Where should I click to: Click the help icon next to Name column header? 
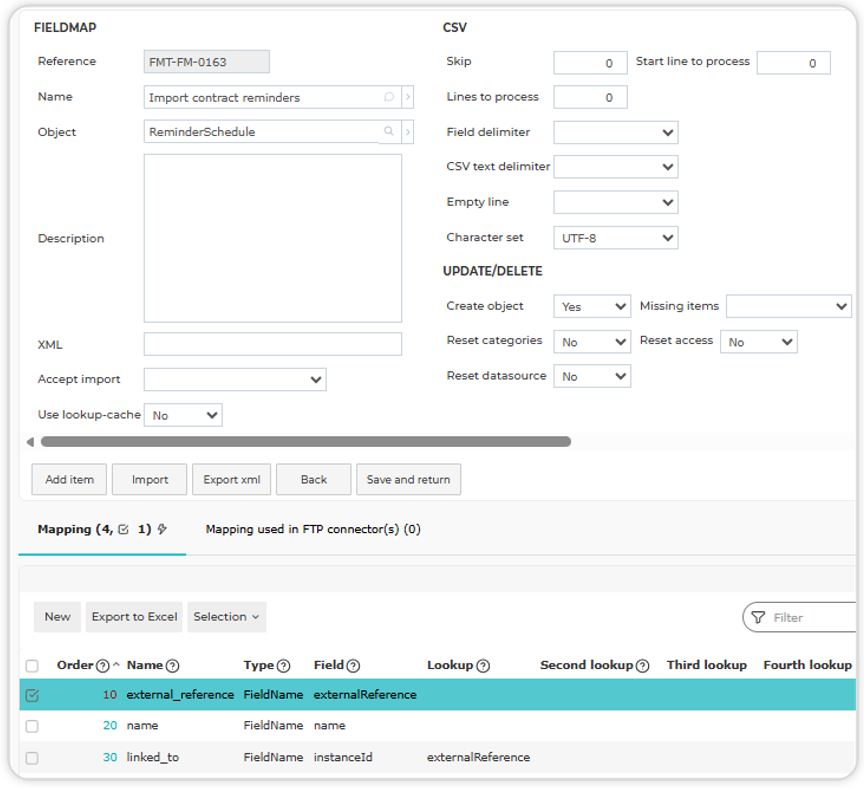point(172,666)
